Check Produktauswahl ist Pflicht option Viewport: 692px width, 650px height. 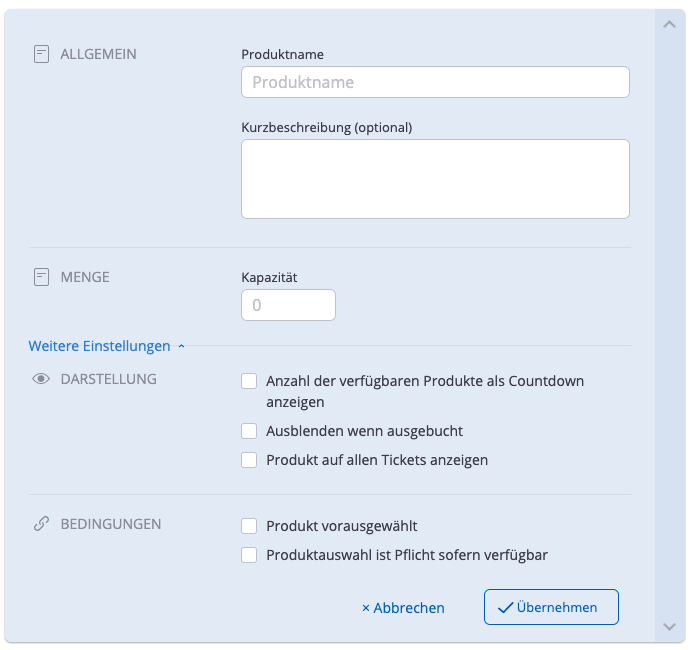coord(250,554)
